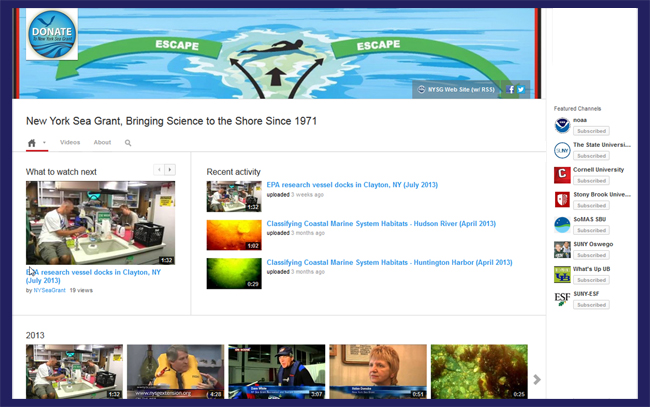This screenshot has height=407, width=650.
Task: Click the Donate to New York Sea Grant badge
Action: (52, 34)
